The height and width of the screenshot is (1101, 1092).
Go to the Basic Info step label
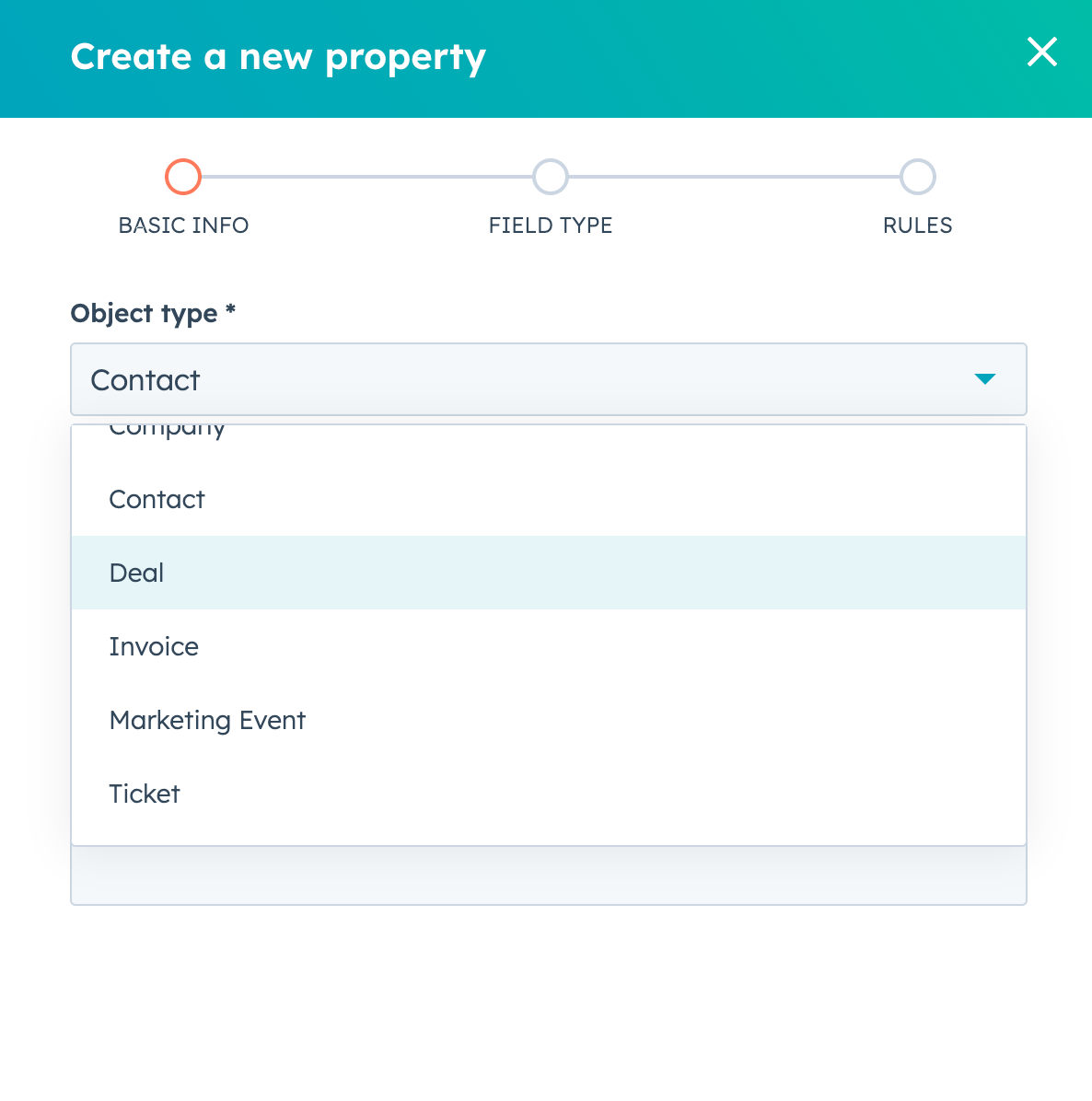click(x=183, y=225)
